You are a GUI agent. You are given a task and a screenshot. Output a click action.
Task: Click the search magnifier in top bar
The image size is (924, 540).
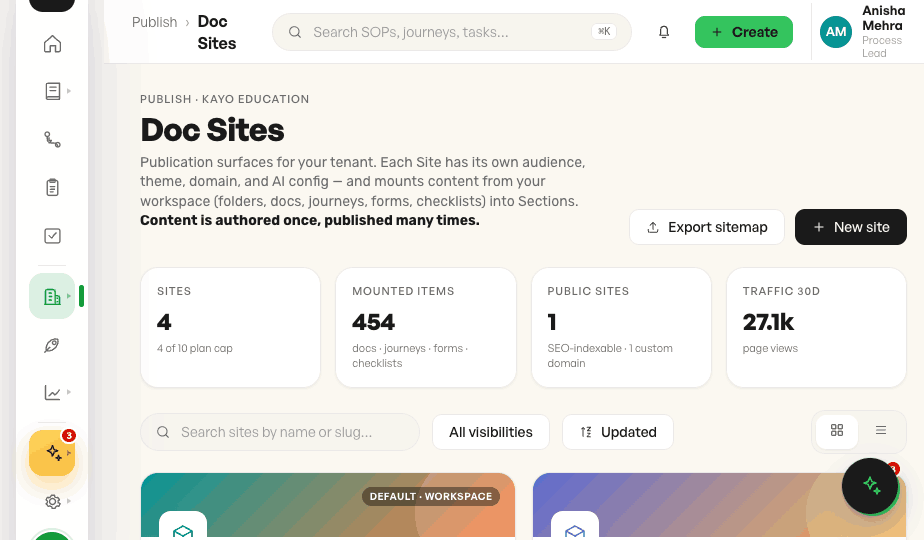point(295,32)
